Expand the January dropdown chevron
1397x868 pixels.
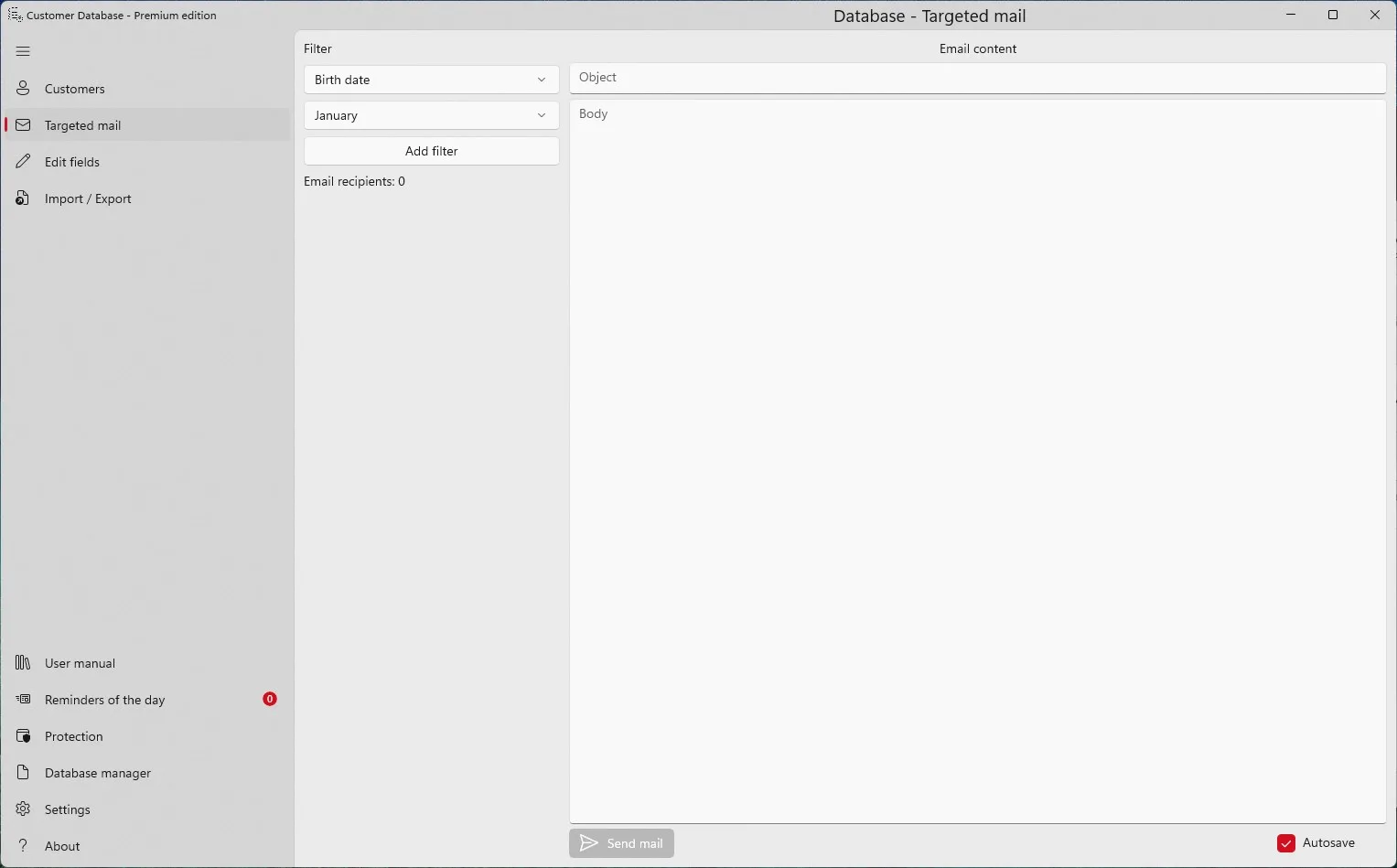pos(542,115)
